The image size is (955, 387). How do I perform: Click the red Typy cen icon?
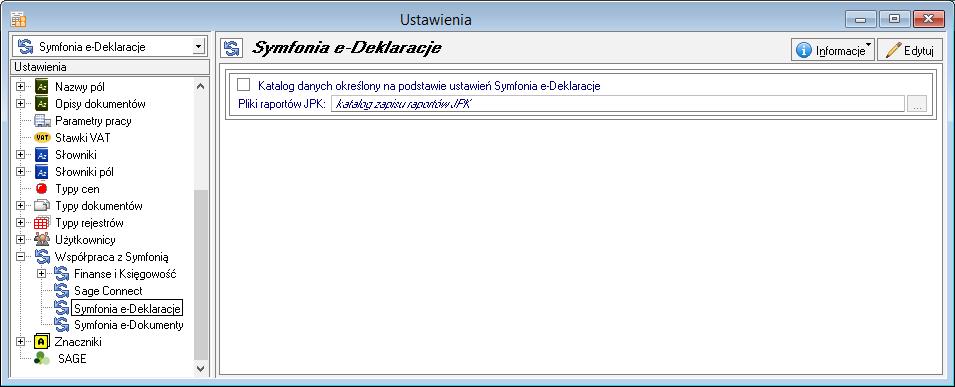(41, 189)
